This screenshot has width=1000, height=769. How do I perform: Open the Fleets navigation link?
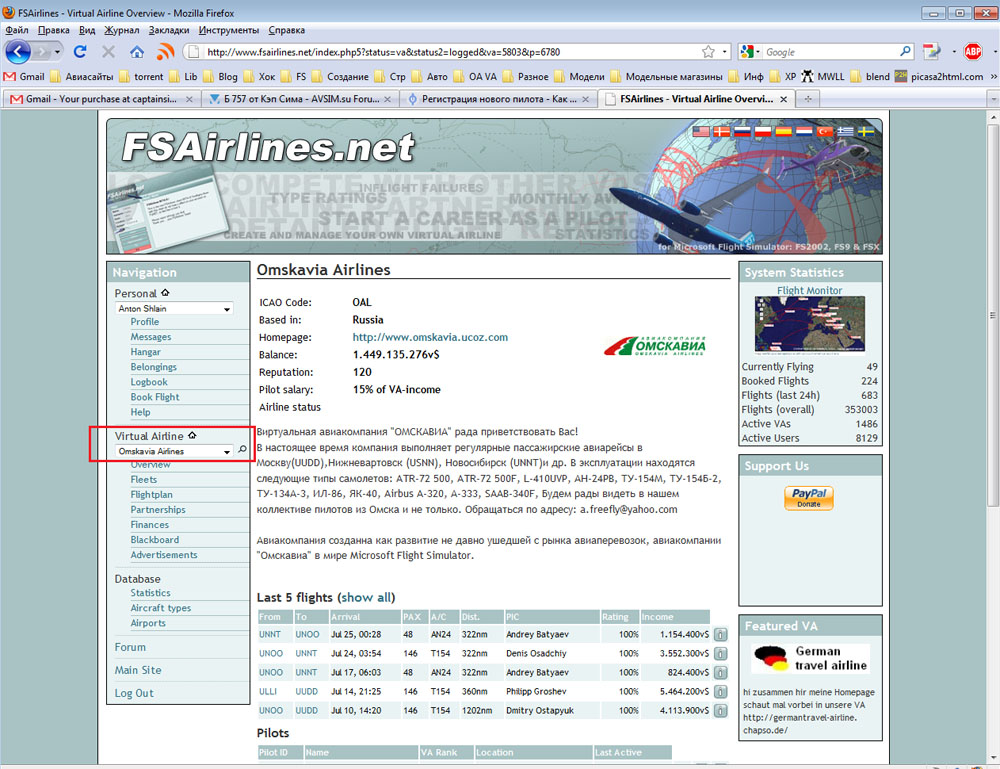pyautogui.click(x=143, y=480)
